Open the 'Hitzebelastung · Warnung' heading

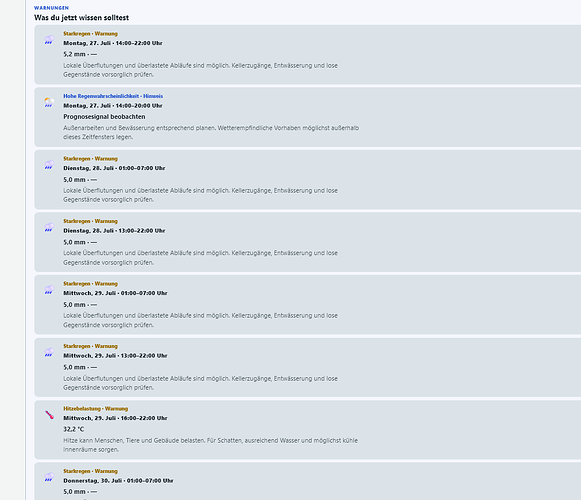(96, 408)
